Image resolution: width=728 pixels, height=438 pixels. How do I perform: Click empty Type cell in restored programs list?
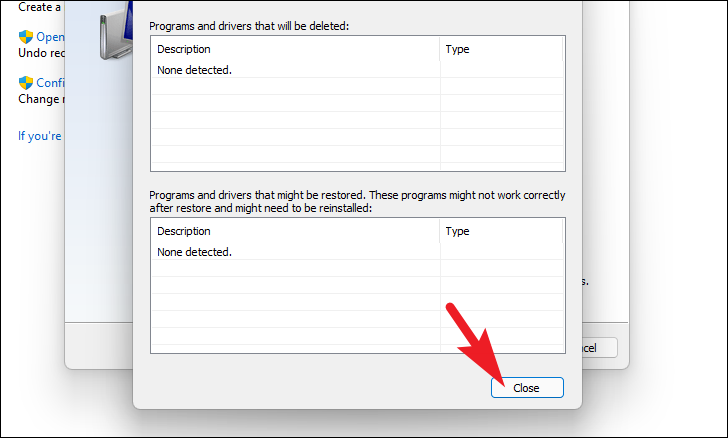[501, 252]
